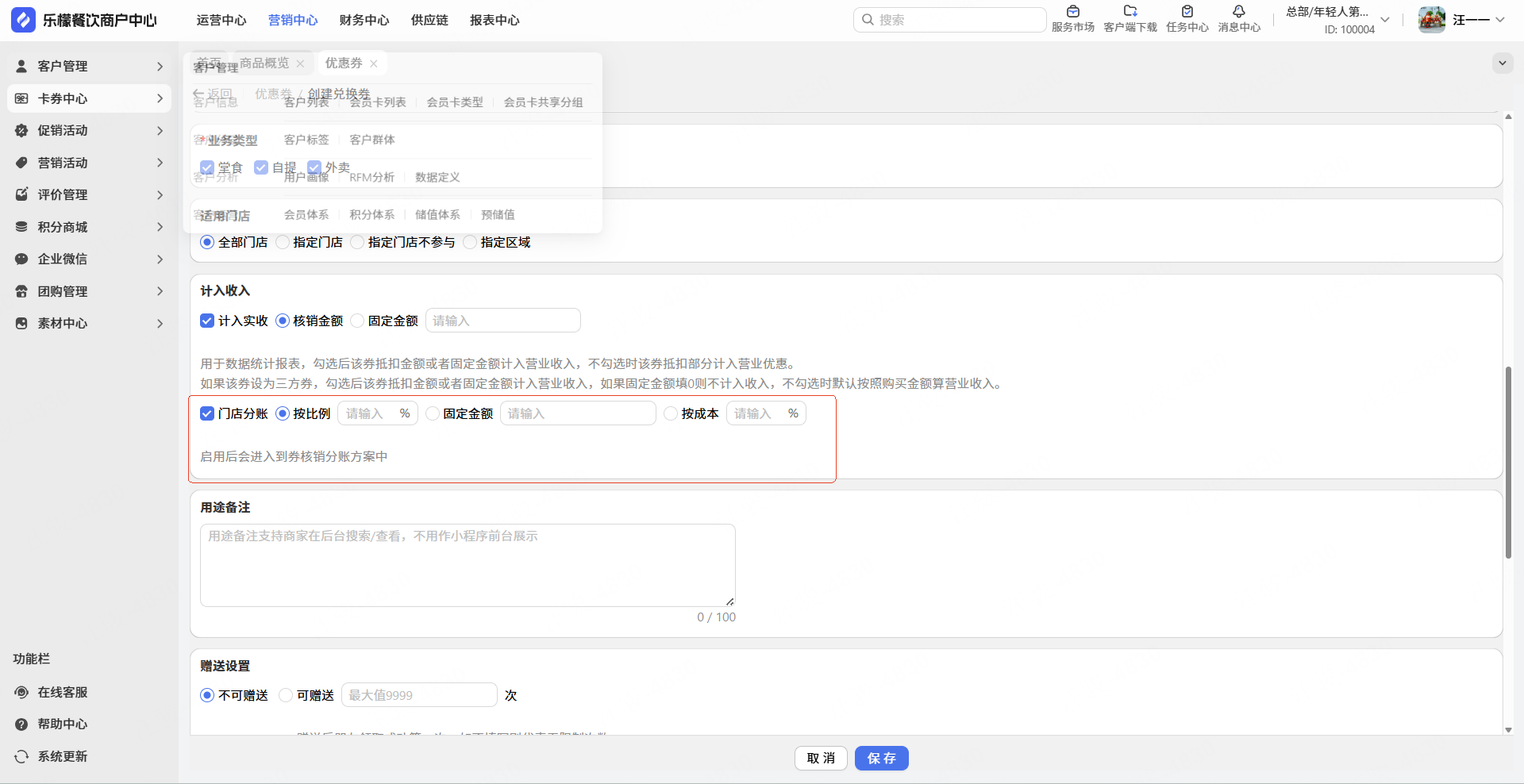The width and height of the screenshot is (1524, 784).
Task: Check the 计入实收 checkbox
Action: coord(207,321)
